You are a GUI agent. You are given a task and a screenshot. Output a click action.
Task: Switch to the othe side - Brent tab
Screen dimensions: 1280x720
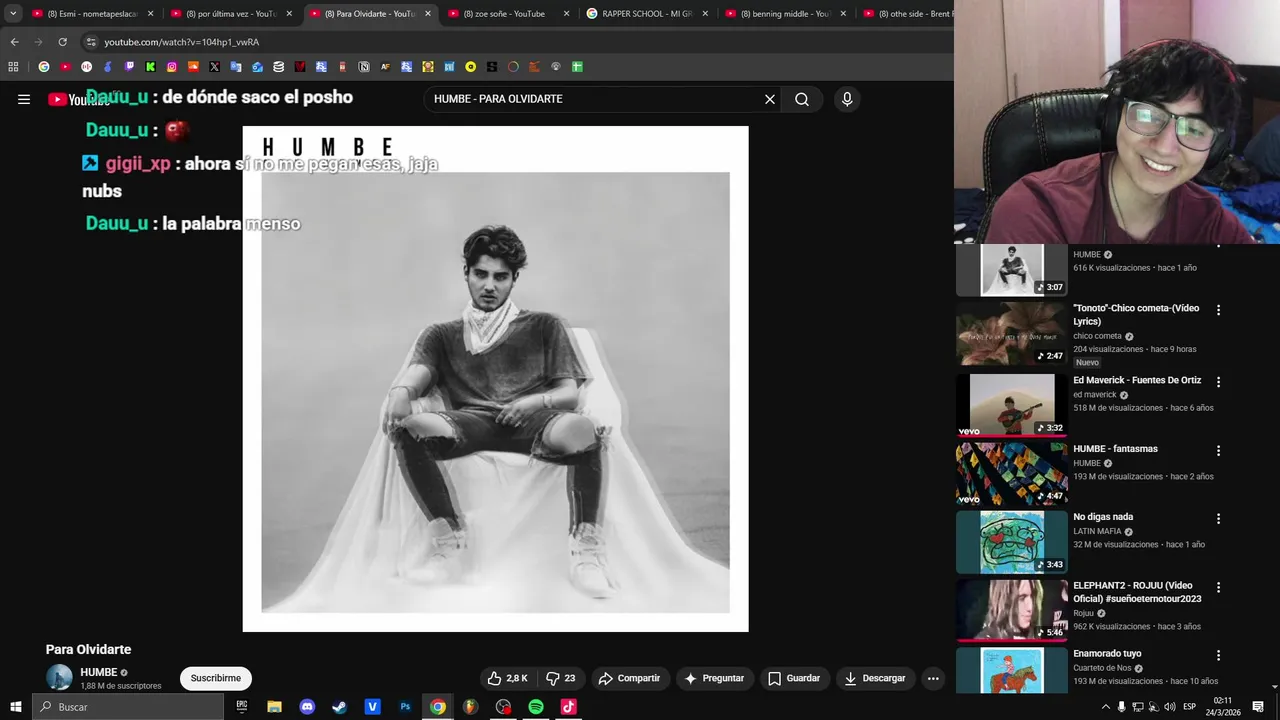[x=908, y=14]
